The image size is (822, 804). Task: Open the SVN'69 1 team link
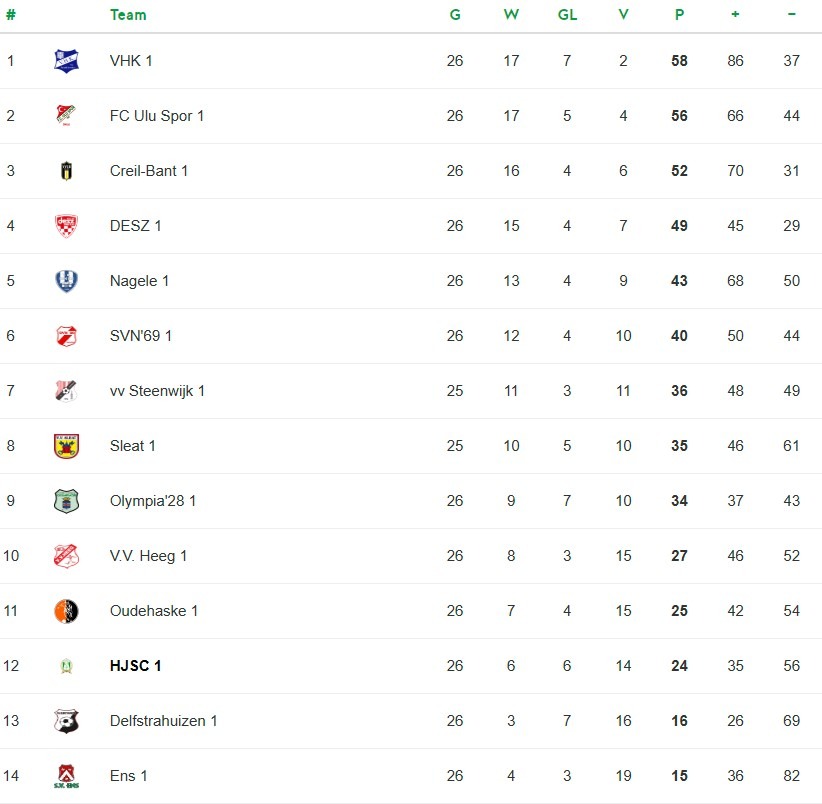[x=141, y=336]
